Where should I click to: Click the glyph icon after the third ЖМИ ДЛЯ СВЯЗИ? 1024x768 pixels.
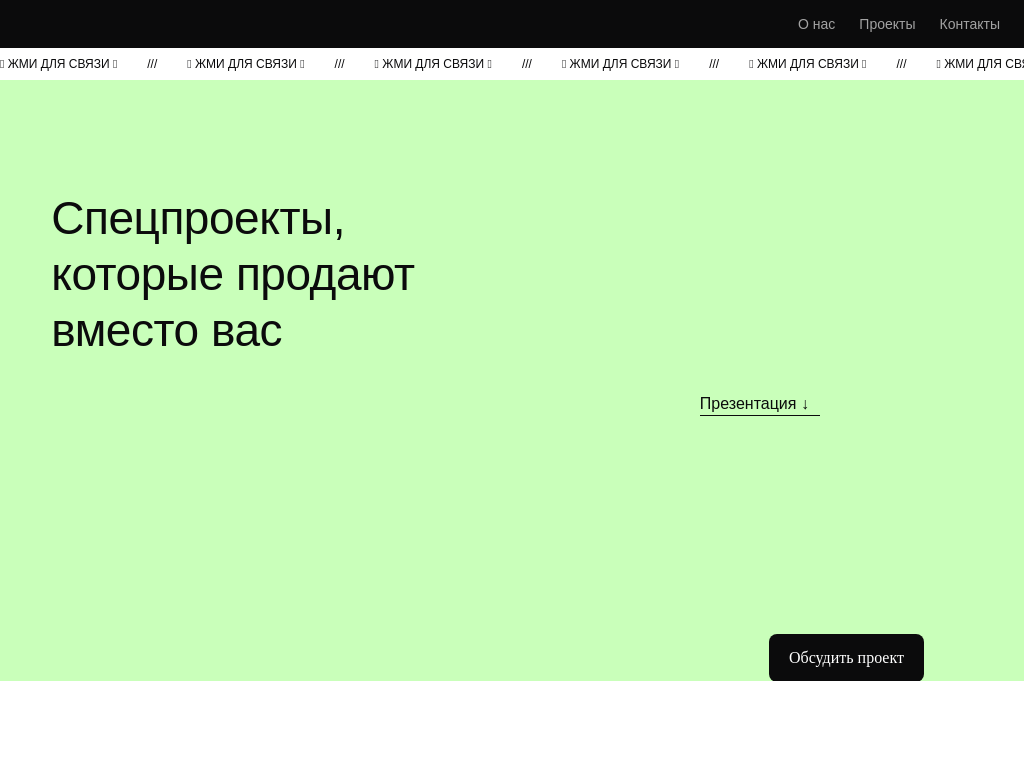coord(490,64)
